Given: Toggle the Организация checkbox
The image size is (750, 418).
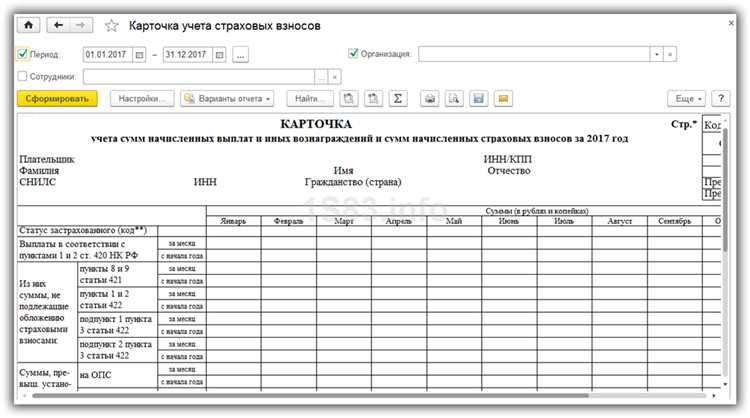Looking at the screenshot, I should 353,53.
